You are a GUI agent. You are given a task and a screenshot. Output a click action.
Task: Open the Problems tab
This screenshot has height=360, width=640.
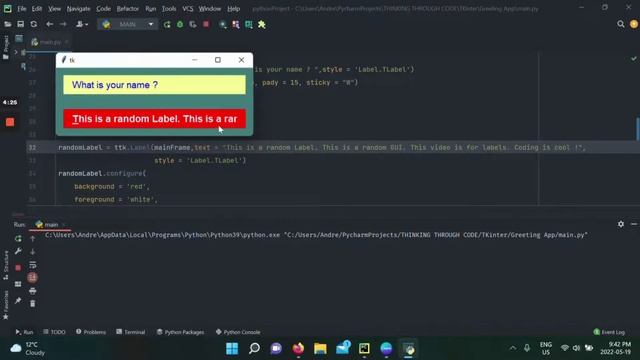coord(91,332)
